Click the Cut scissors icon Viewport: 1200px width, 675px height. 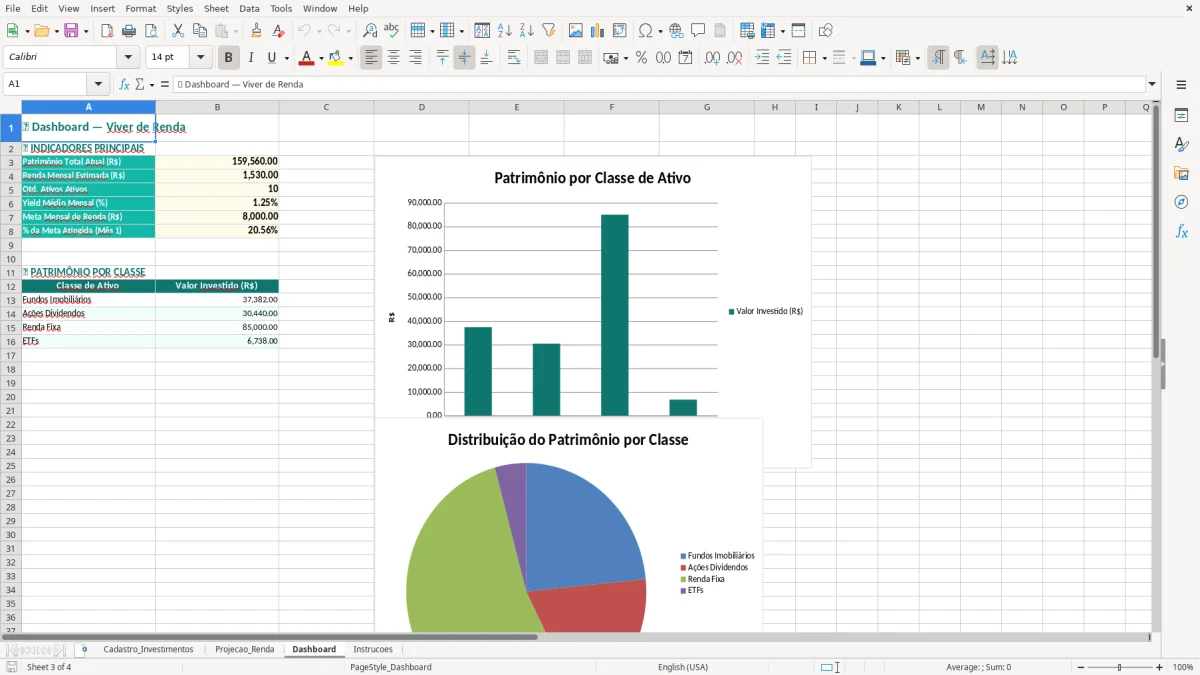point(178,31)
